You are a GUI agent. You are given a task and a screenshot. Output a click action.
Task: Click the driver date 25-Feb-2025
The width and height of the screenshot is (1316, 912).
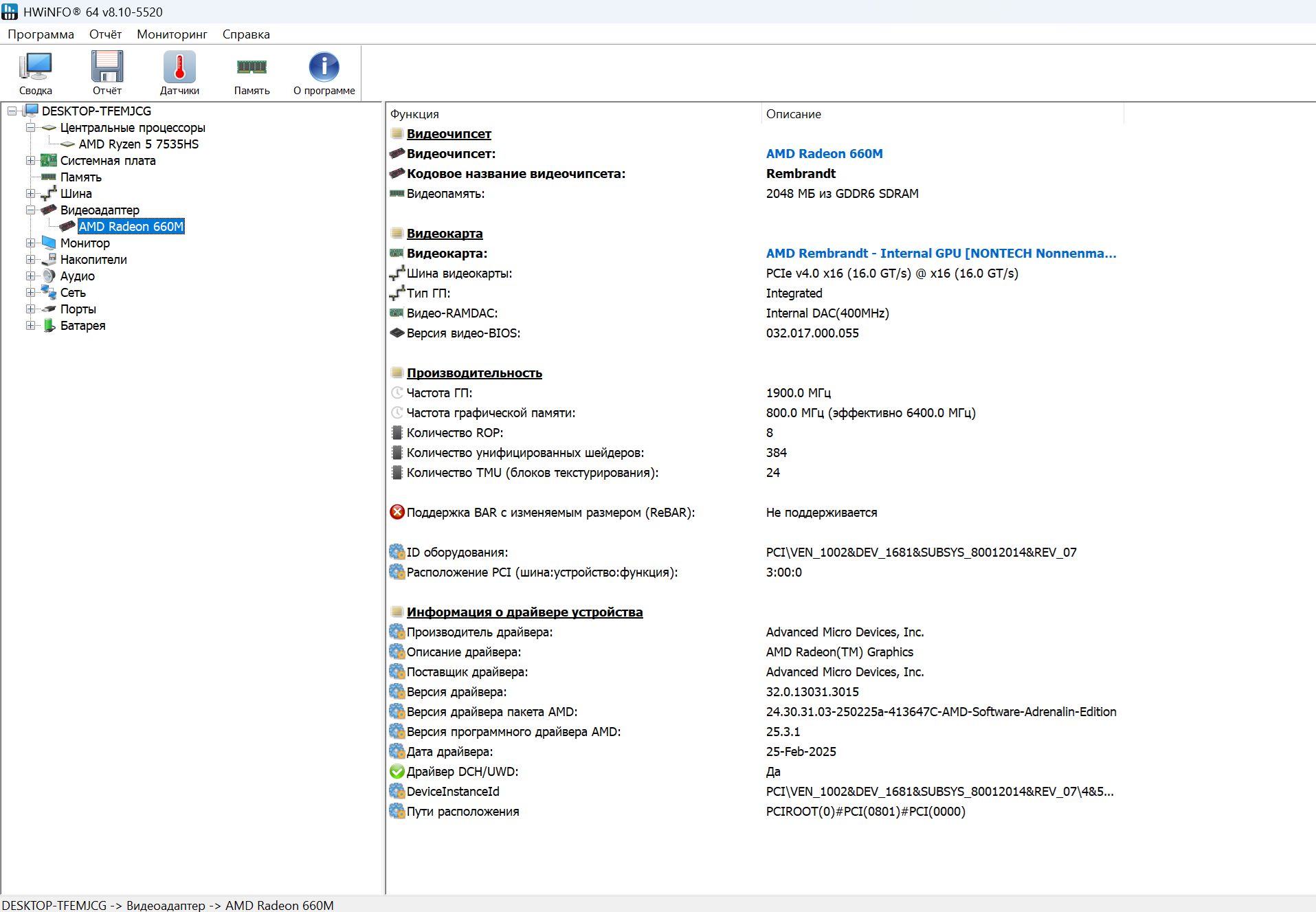(x=801, y=751)
